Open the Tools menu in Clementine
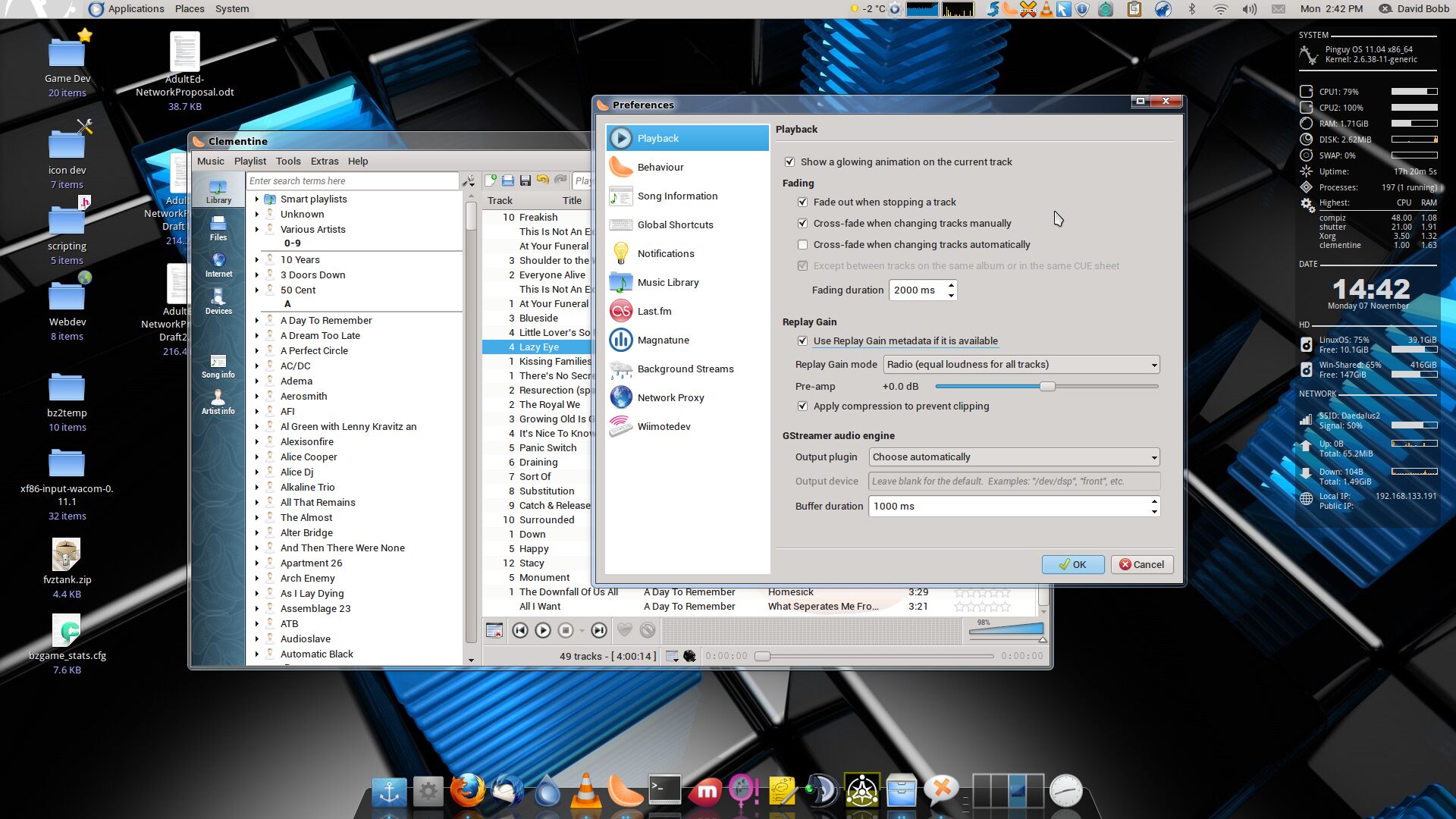 [x=288, y=161]
